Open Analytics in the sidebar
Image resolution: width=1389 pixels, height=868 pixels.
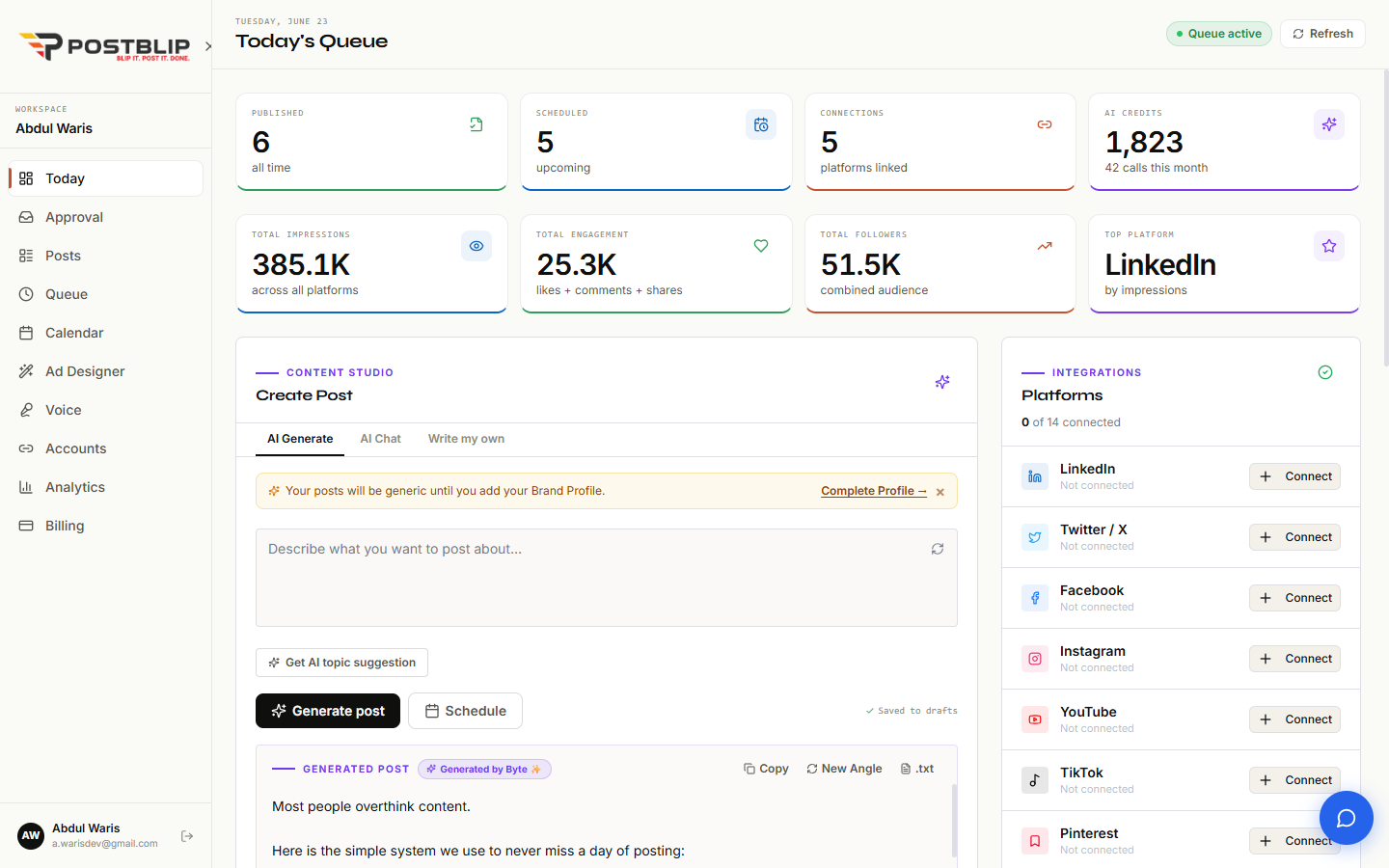(x=106, y=487)
